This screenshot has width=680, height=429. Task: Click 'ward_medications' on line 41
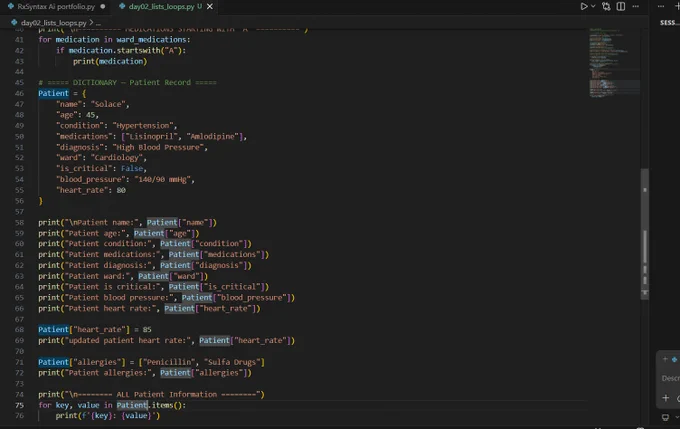coord(151,39)
